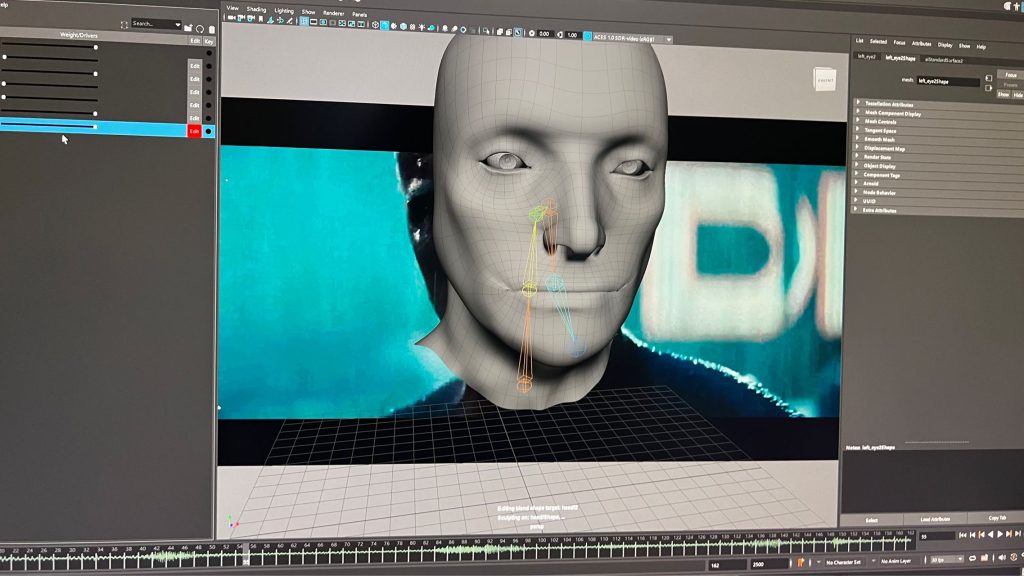
Task: Click the Lock Camera icon
Action: [241, 18]
